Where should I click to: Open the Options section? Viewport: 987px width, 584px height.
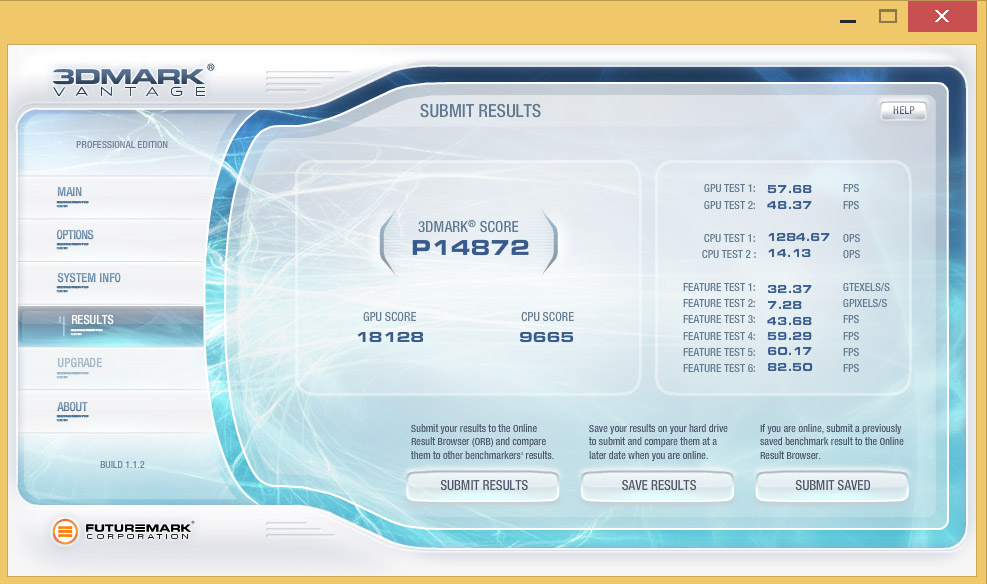click(111, 240)
